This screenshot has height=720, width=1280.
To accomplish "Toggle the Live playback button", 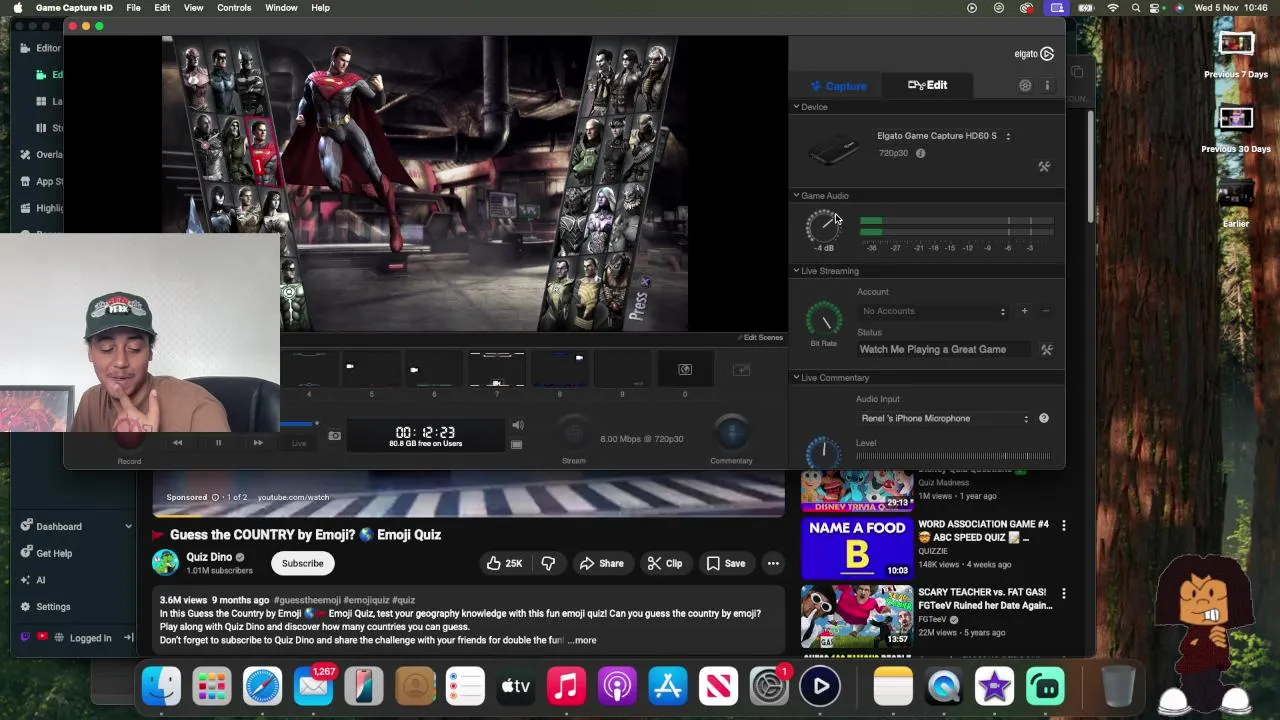I will pyautogui.click(x=299, y=443).
